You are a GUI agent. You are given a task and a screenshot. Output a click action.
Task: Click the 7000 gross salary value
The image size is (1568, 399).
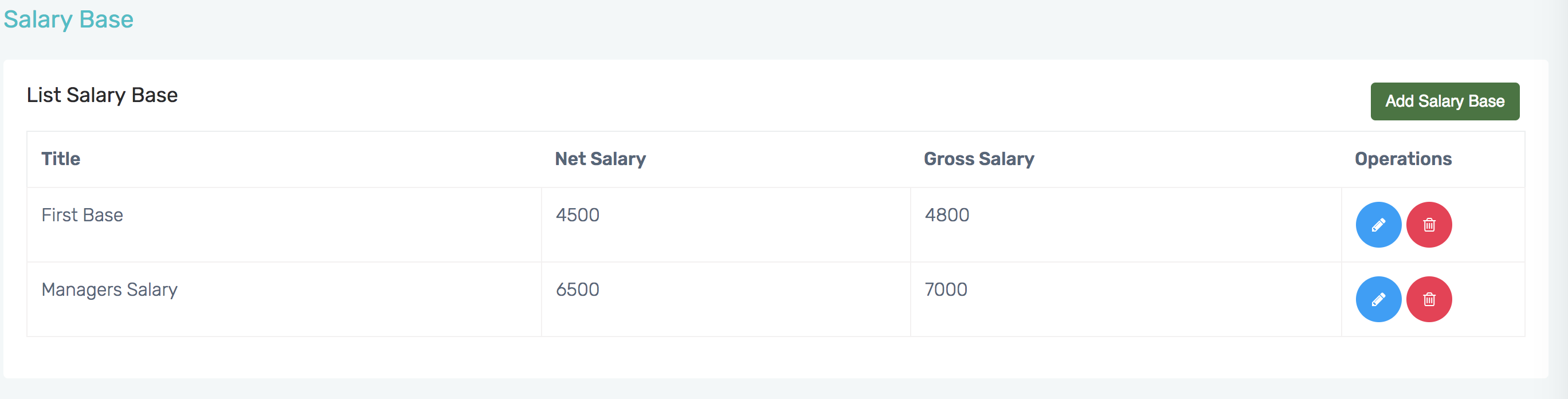pyautogui.click(x=945, y=290)
